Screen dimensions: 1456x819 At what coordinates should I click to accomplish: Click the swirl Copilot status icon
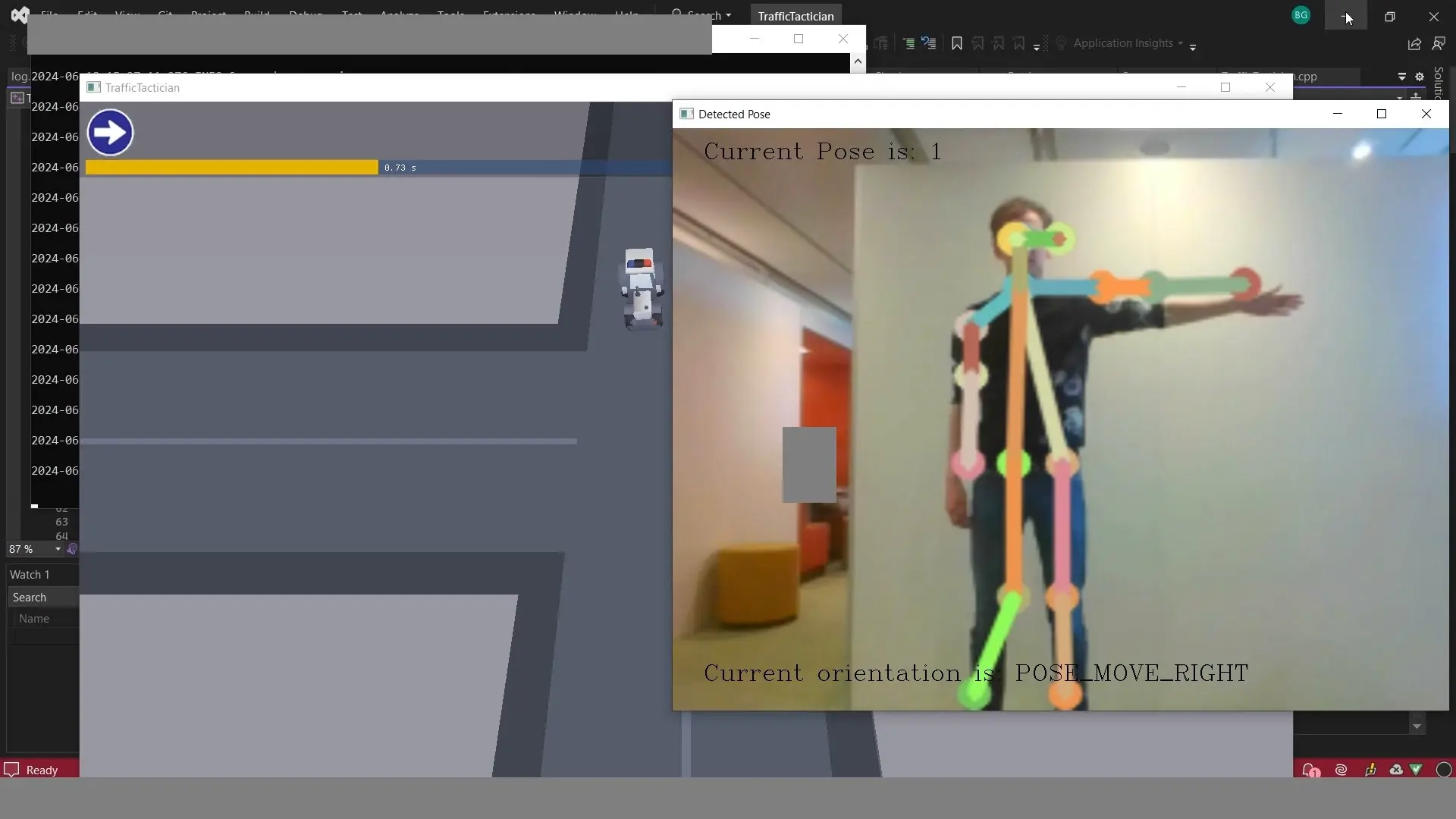tap(1341, 770)
